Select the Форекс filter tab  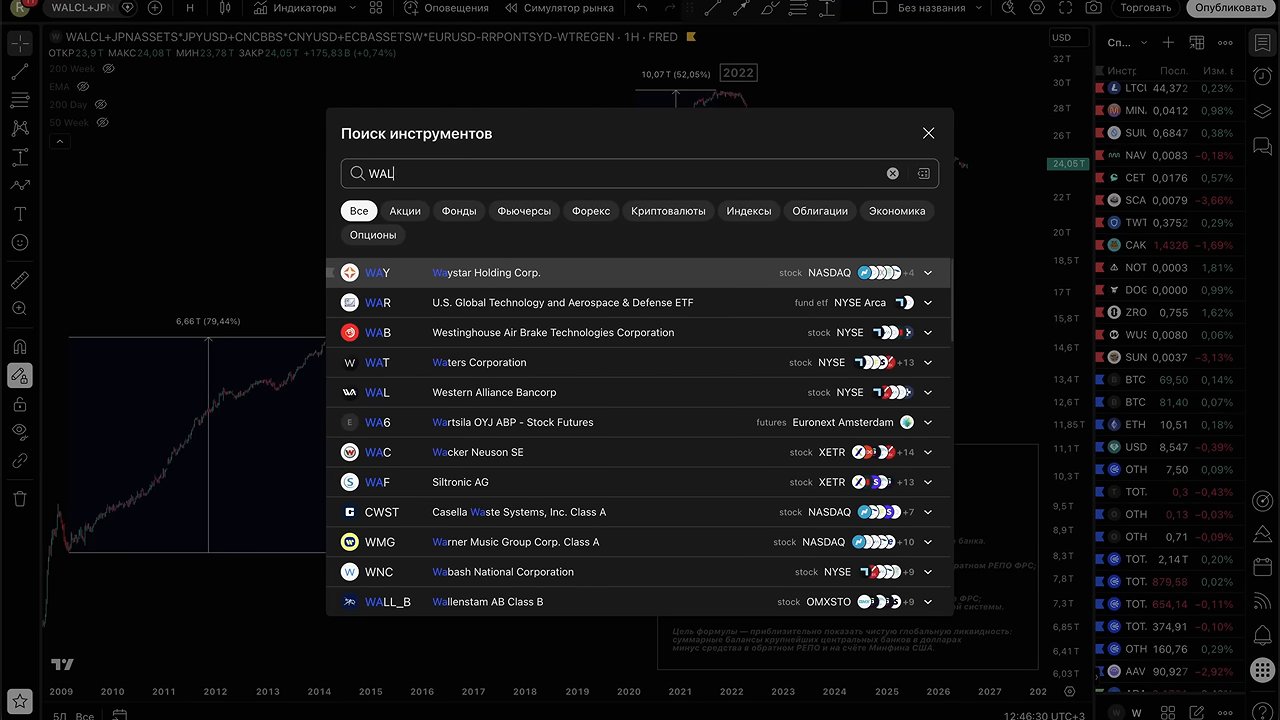[591, 211]
